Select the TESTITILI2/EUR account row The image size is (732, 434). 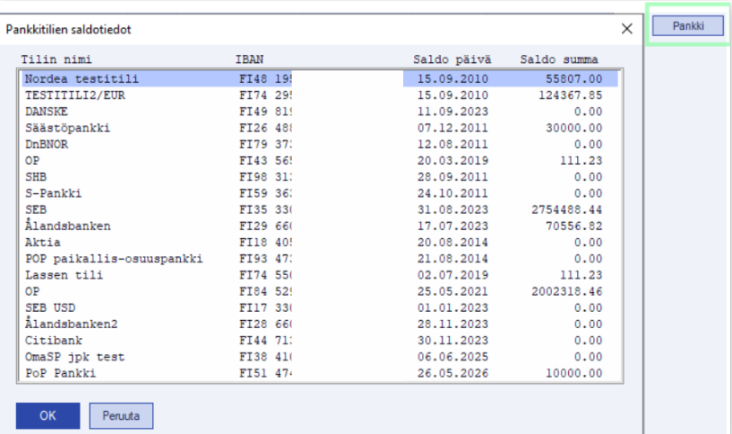tap(320, 95)
